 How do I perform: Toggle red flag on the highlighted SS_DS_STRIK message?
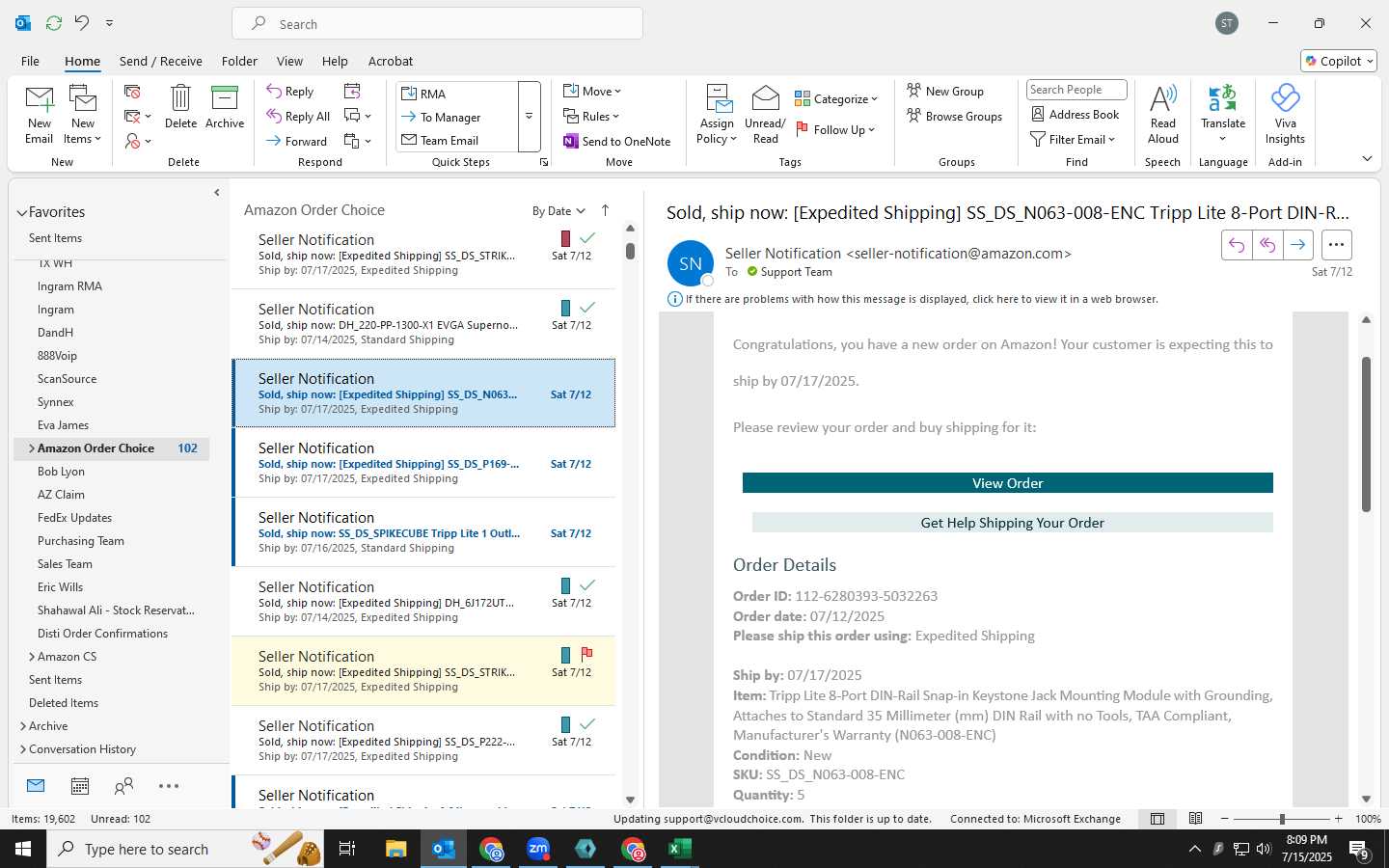point(587,654)
